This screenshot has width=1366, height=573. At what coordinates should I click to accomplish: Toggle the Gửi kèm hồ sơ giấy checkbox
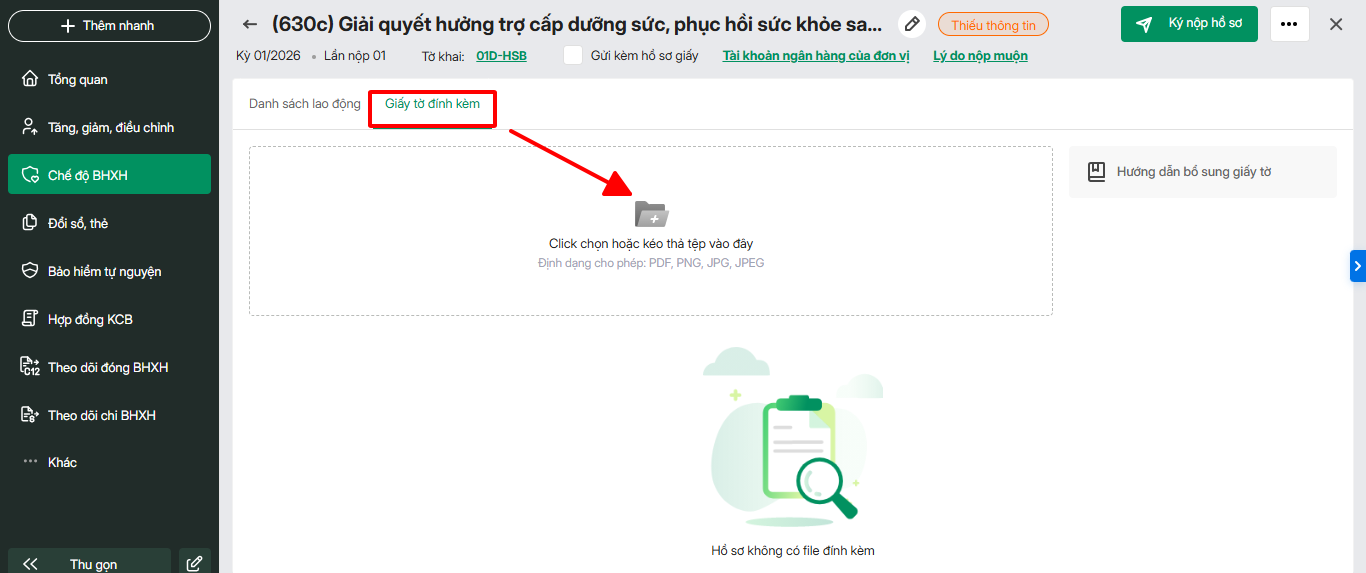point(573,56)
